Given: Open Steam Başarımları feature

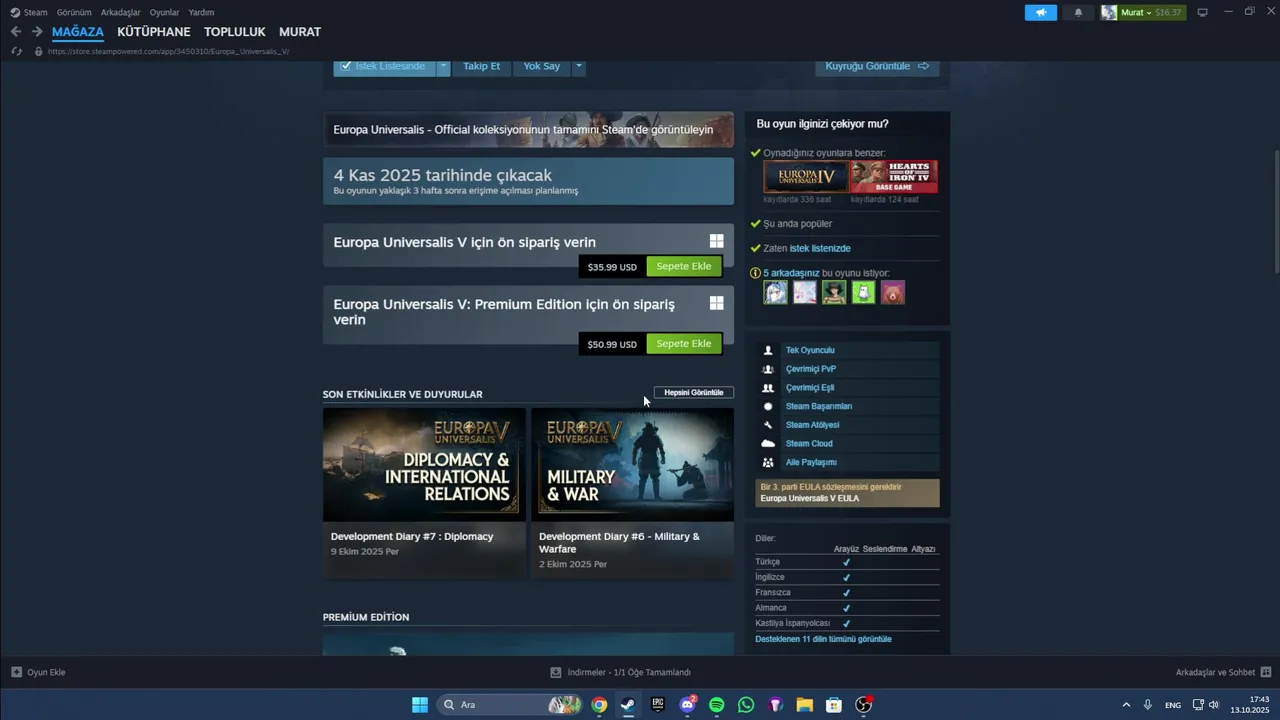Looking at the screenshot, I should [847, 406].
